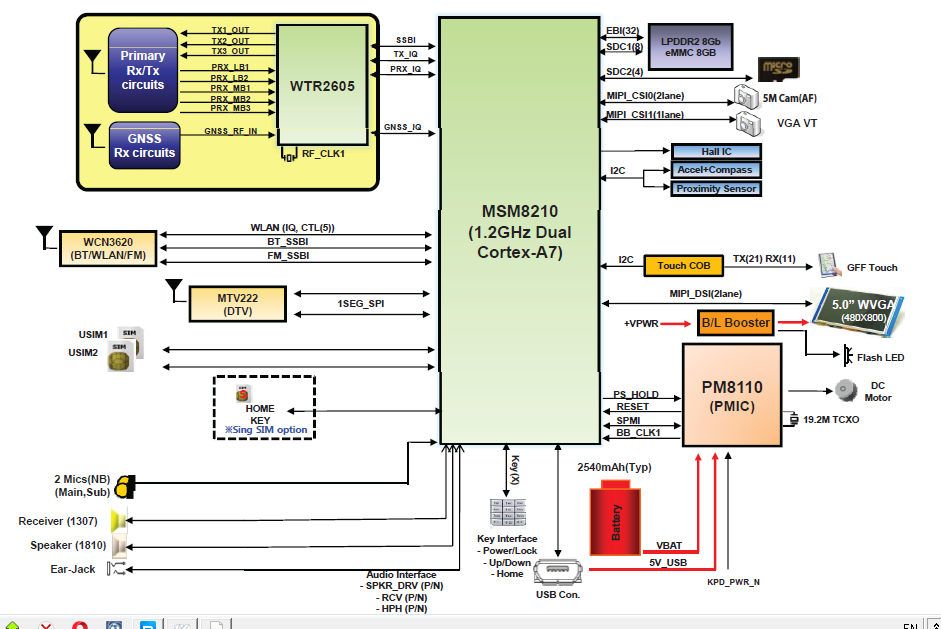Click the PS_HOLD signal label
Image resolution: width=941 pixels, height=629 pixels.
pyautogui.click(x=636, y=394)
